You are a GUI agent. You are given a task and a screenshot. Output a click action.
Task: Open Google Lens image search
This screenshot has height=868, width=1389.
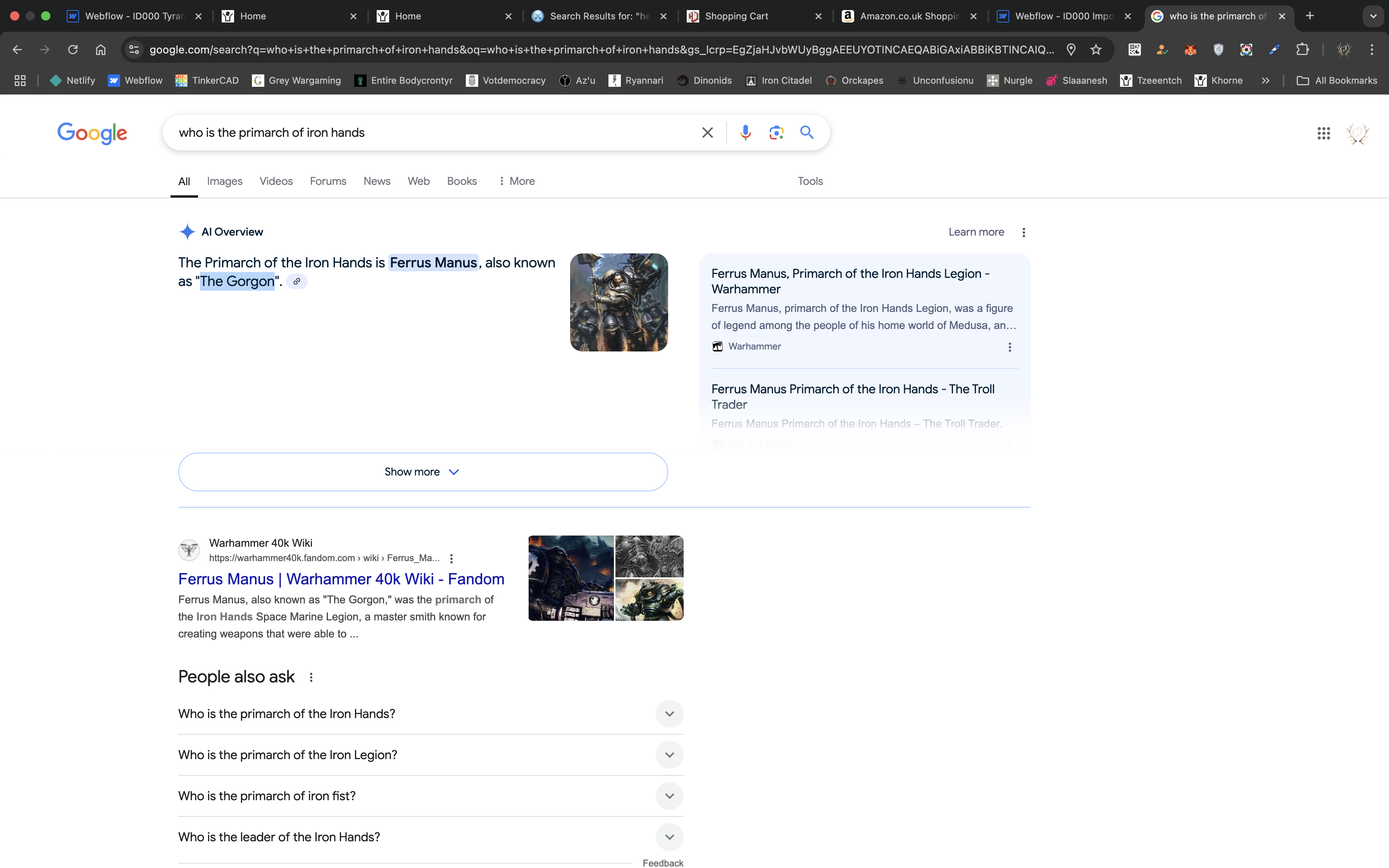point(776,133)
